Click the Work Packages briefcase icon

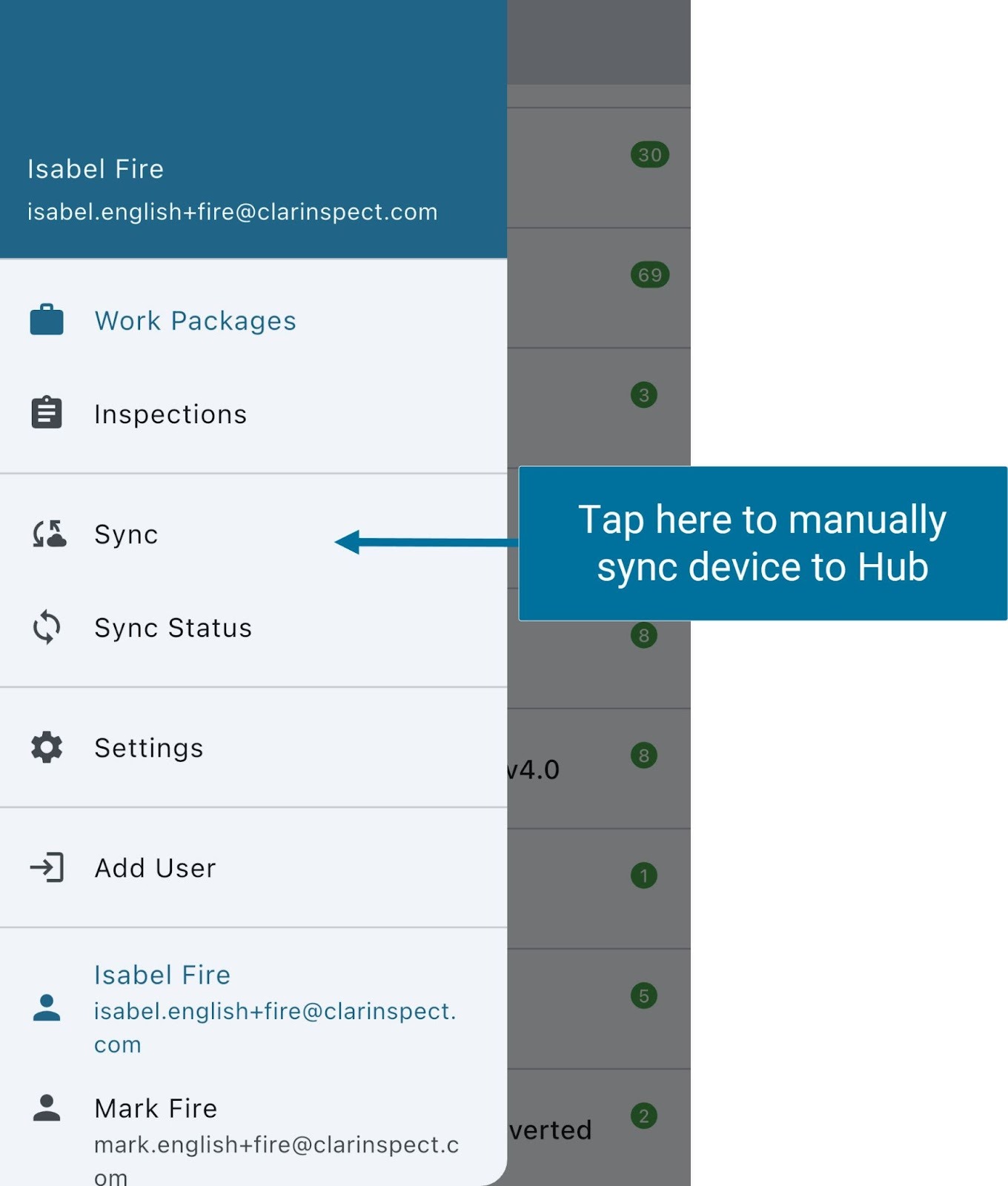(x=47, y=320)
